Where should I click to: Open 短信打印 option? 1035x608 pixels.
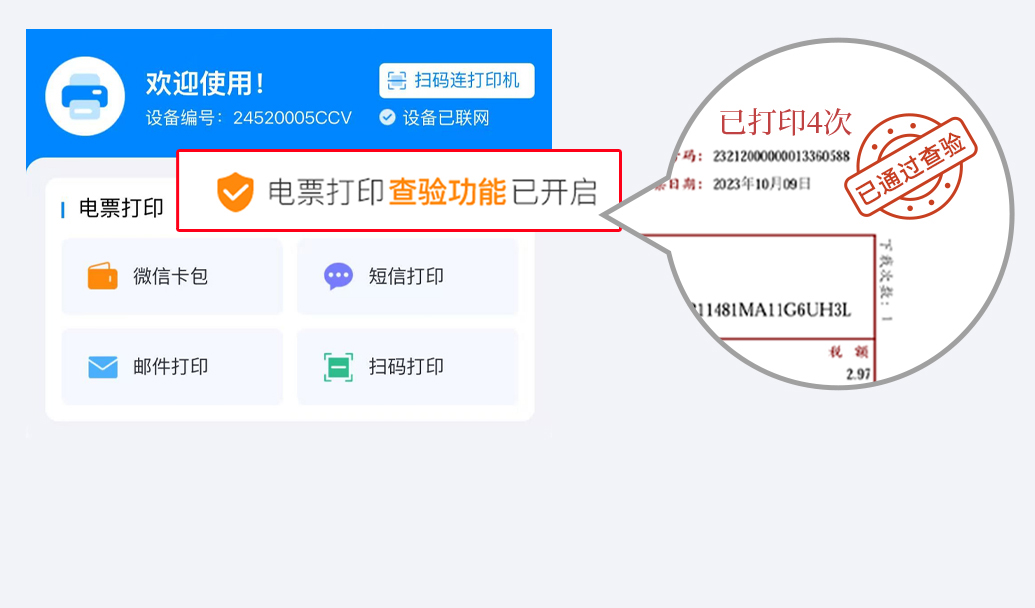[407, 277]
